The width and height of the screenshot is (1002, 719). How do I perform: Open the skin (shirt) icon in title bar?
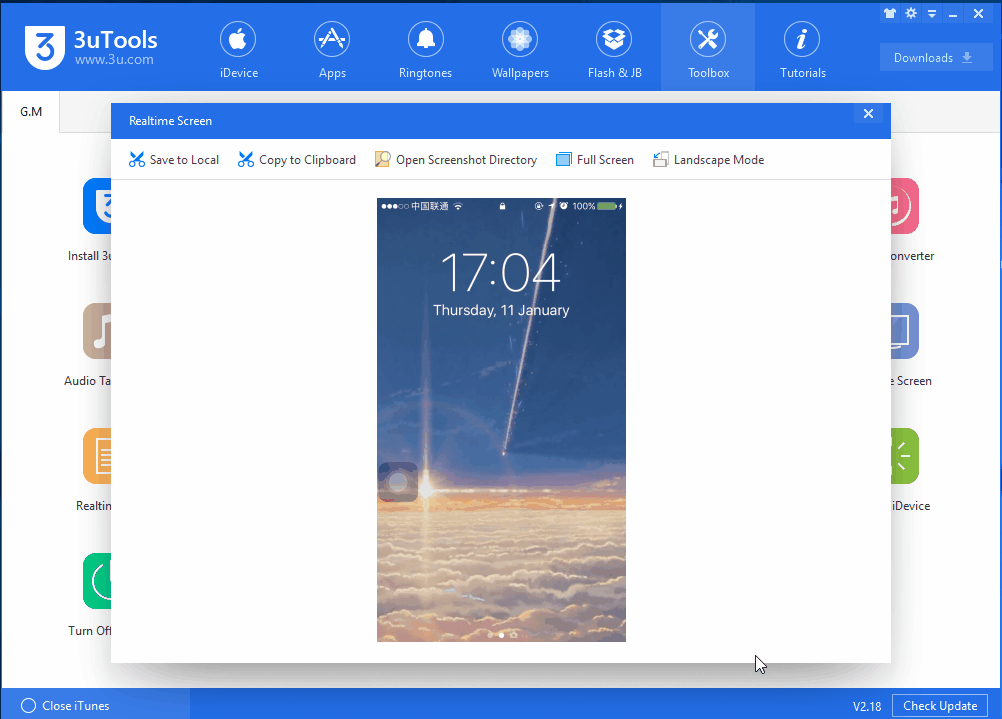point(890,13)
